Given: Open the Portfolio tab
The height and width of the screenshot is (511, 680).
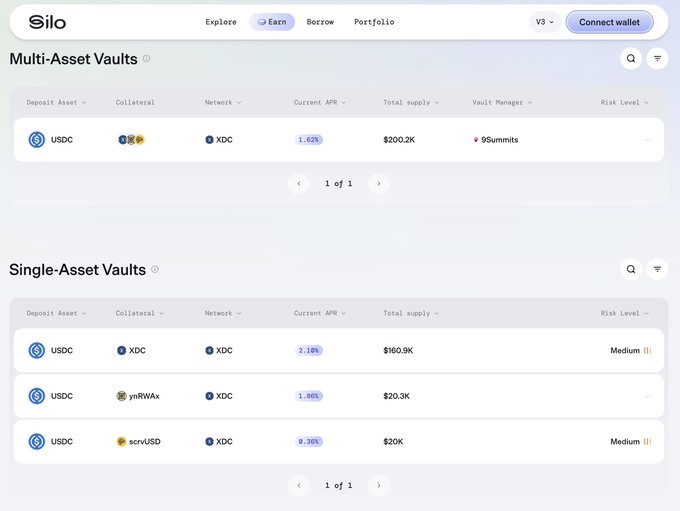Looking at the screenshot, I should coord(374,22).
